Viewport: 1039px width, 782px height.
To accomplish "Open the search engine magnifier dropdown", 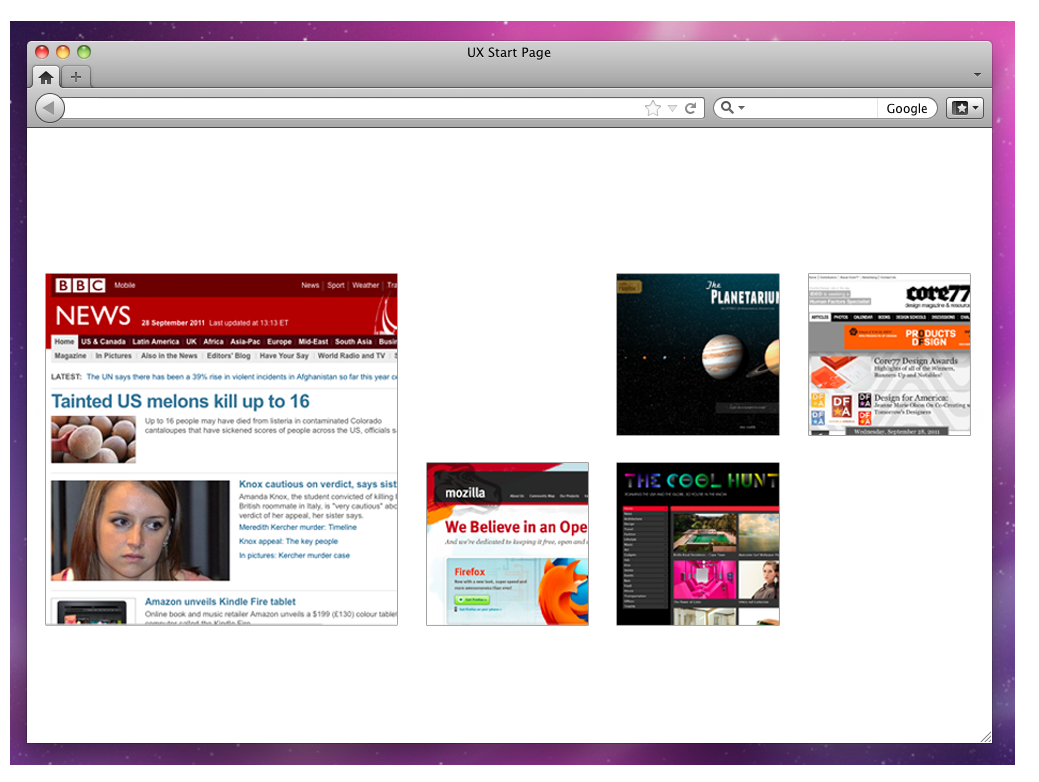I will (732, 107).
